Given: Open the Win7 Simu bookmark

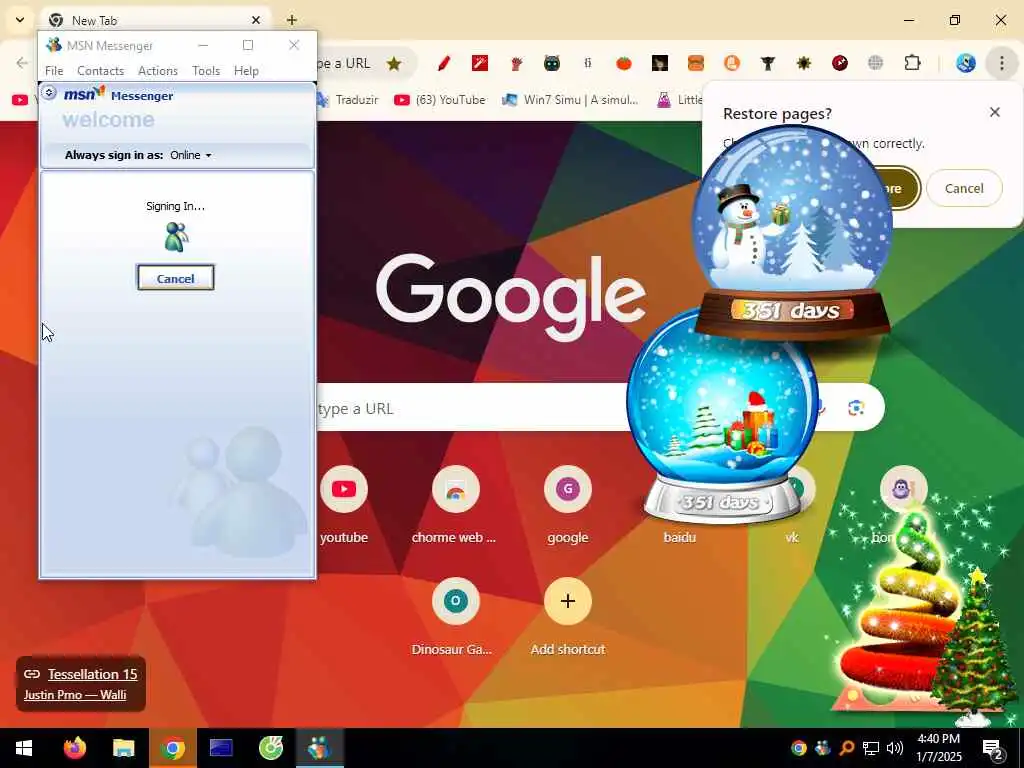Looking at the screenshot, I should click(x=570, y=100).
